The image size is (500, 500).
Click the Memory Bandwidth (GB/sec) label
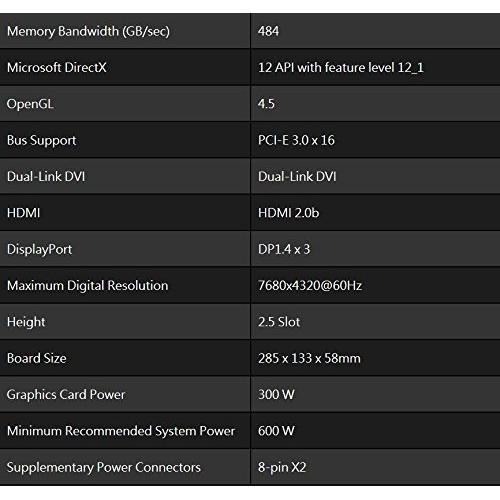coord(88,31)
